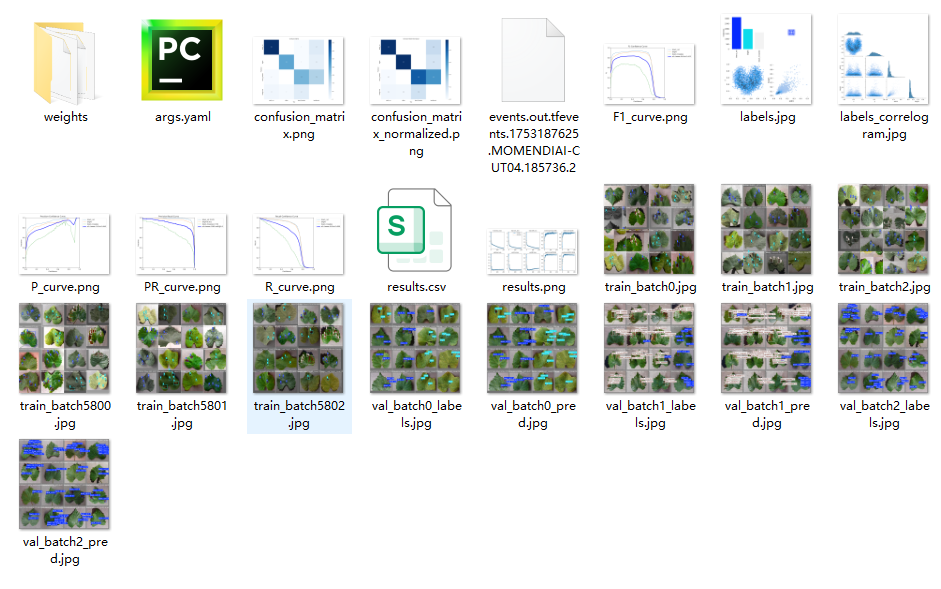Select the val_batch0_pred.jpg thumbnail

[x=532, y=348]
